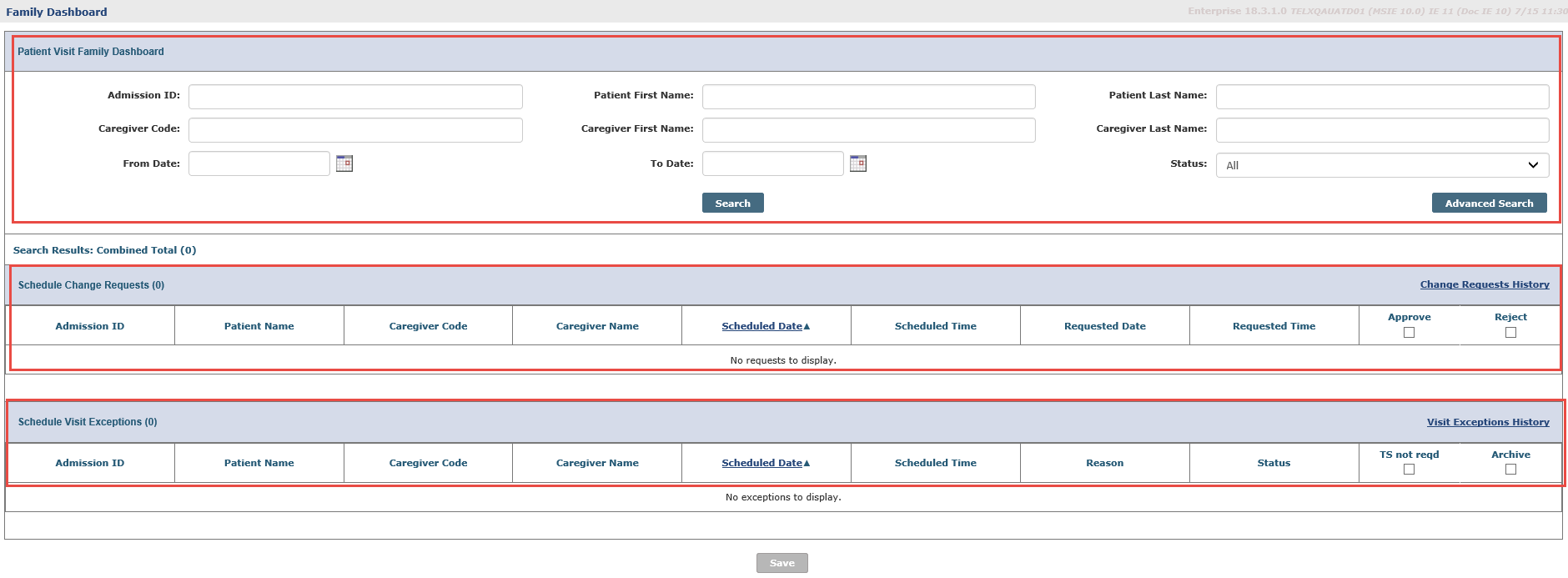Check the Approve checkbox
Image resolution: width=1568 pixels, height=578 pixels.
[1409, 333]
